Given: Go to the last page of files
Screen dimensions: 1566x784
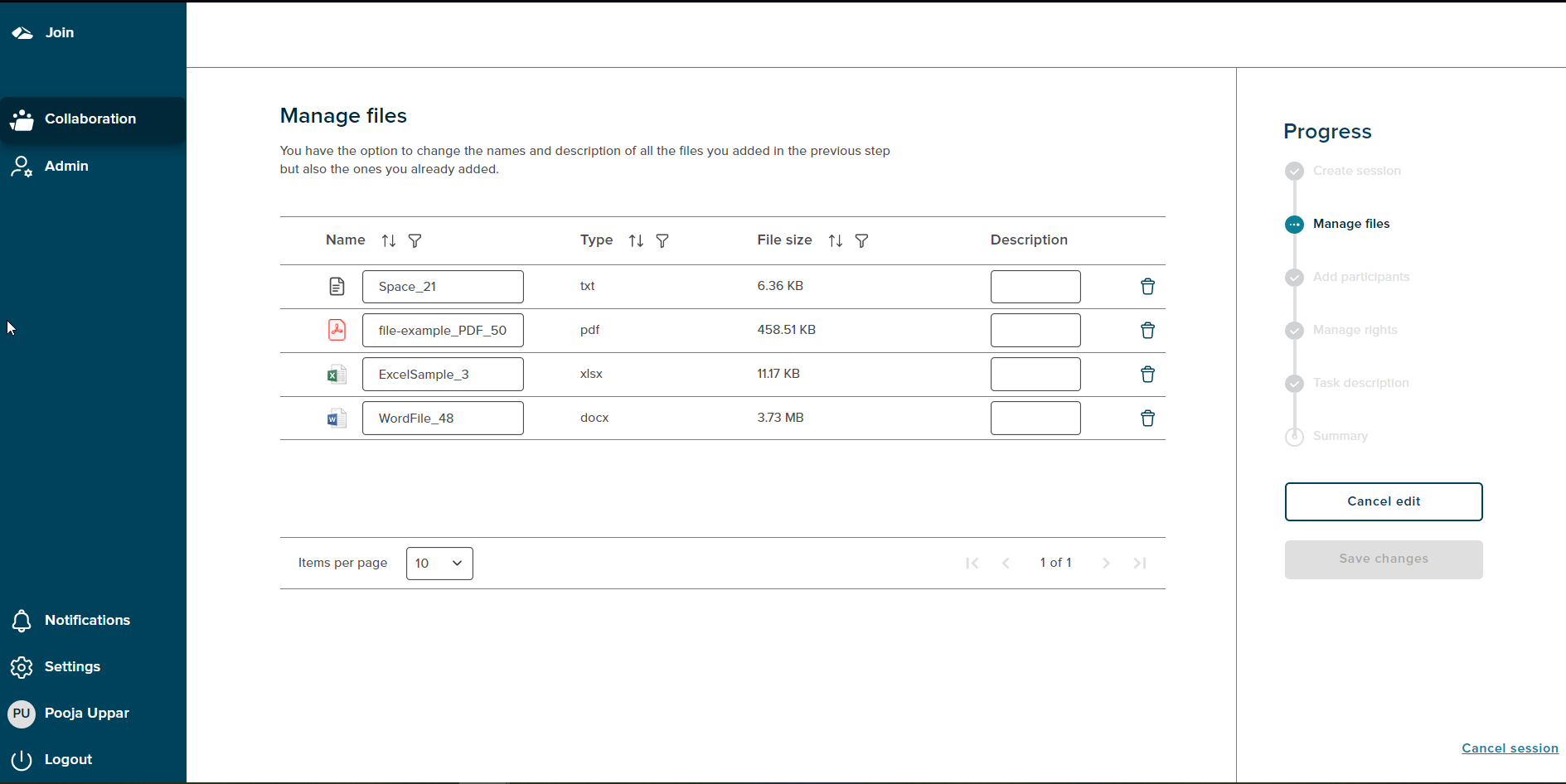Looking at the screenshot, I should (1140, 564).
